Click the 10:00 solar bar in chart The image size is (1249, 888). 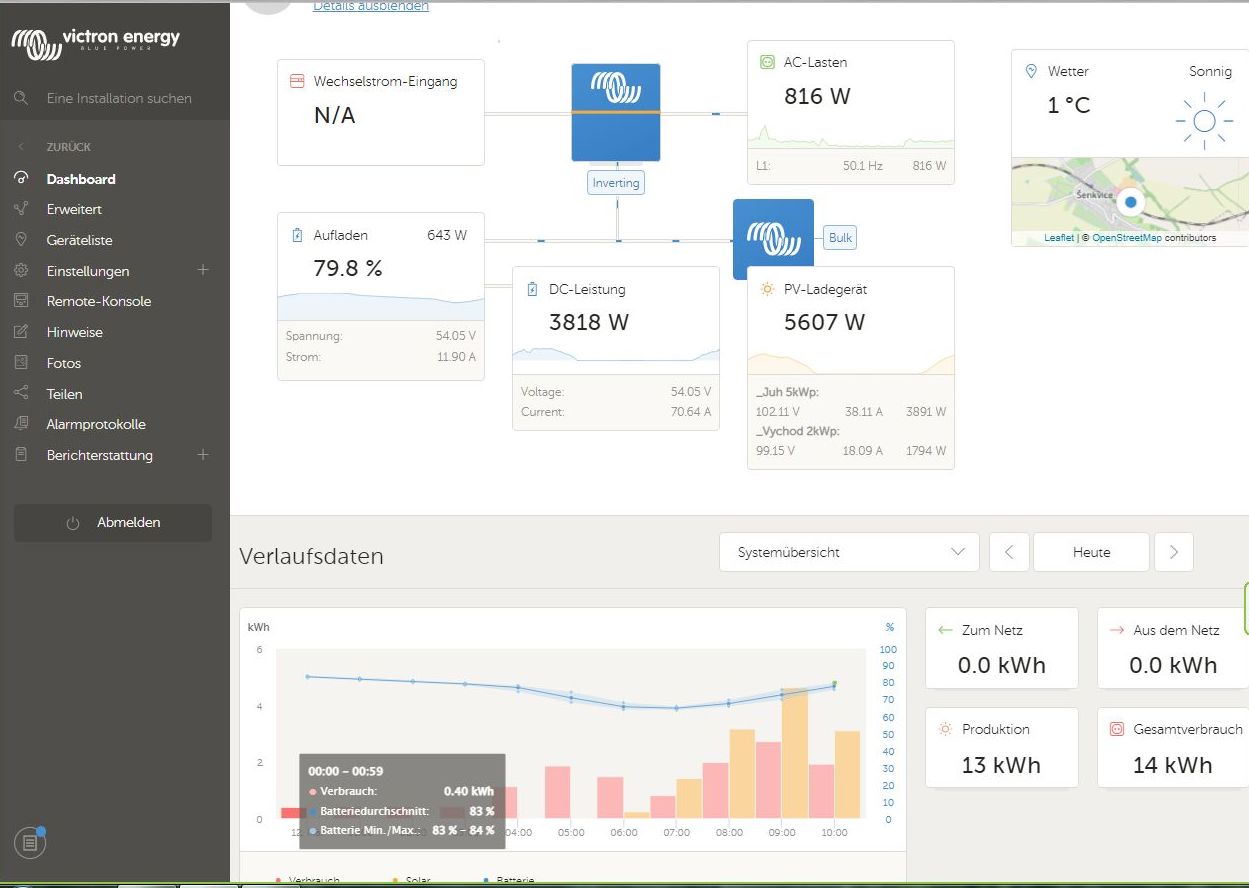pos(848,775)
